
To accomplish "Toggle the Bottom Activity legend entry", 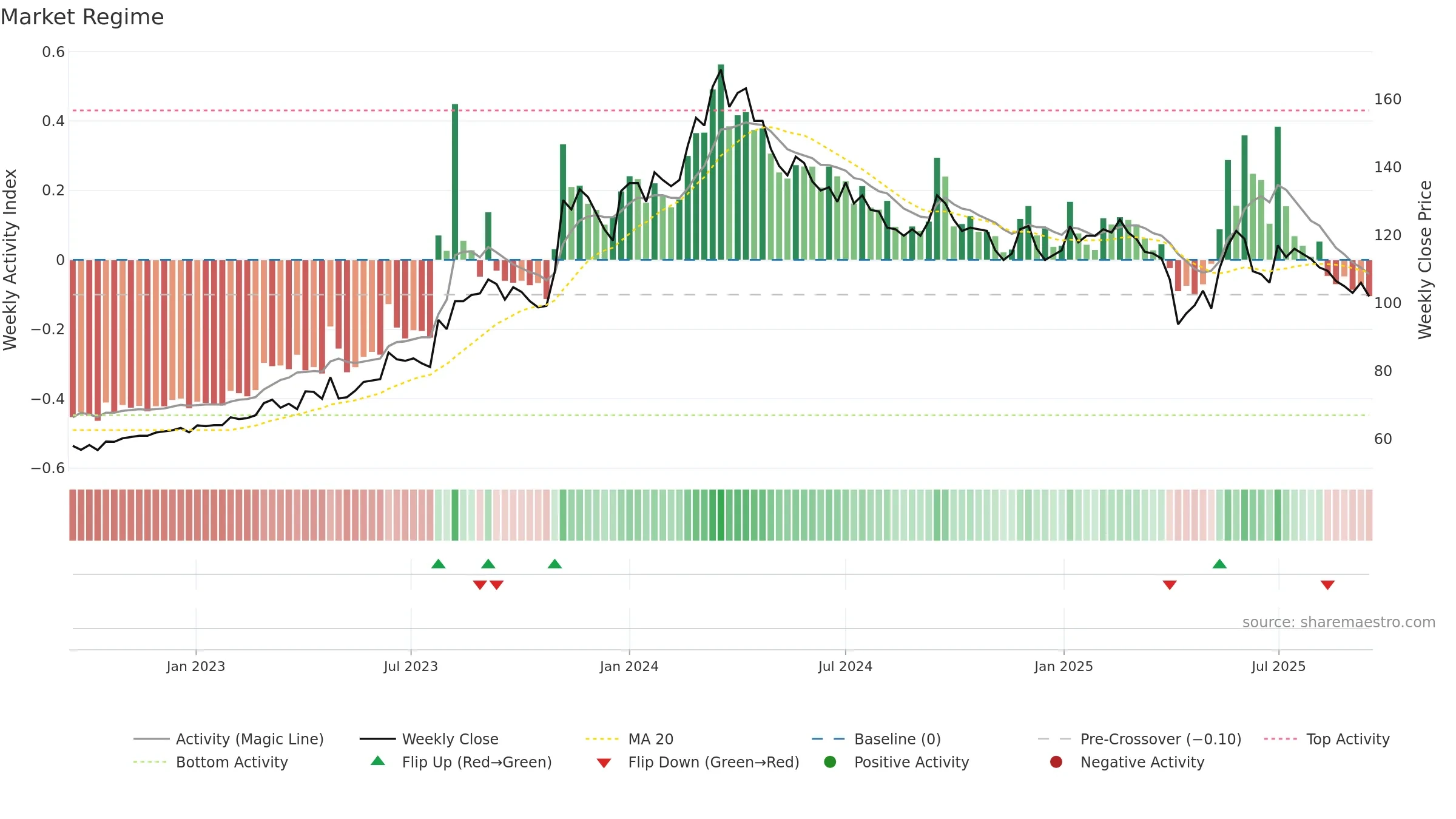I will [x=211, y=762].
